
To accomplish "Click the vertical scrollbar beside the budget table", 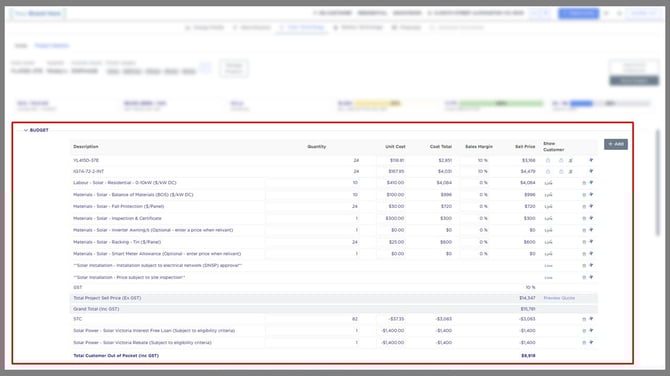I will pos(658,183).
